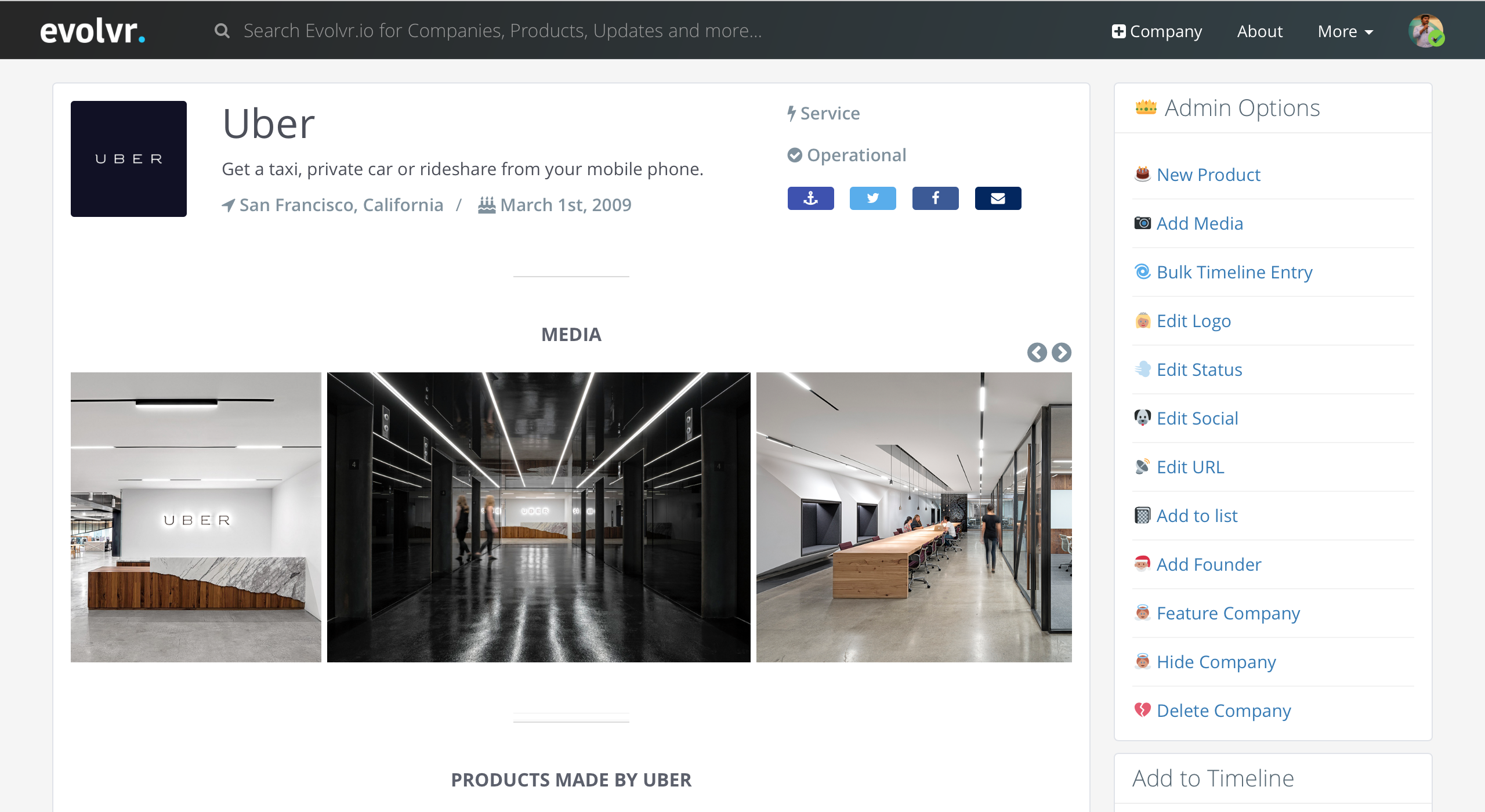Click the Facebook icon button
This screenshot has height=812, width=1485.
935,198
